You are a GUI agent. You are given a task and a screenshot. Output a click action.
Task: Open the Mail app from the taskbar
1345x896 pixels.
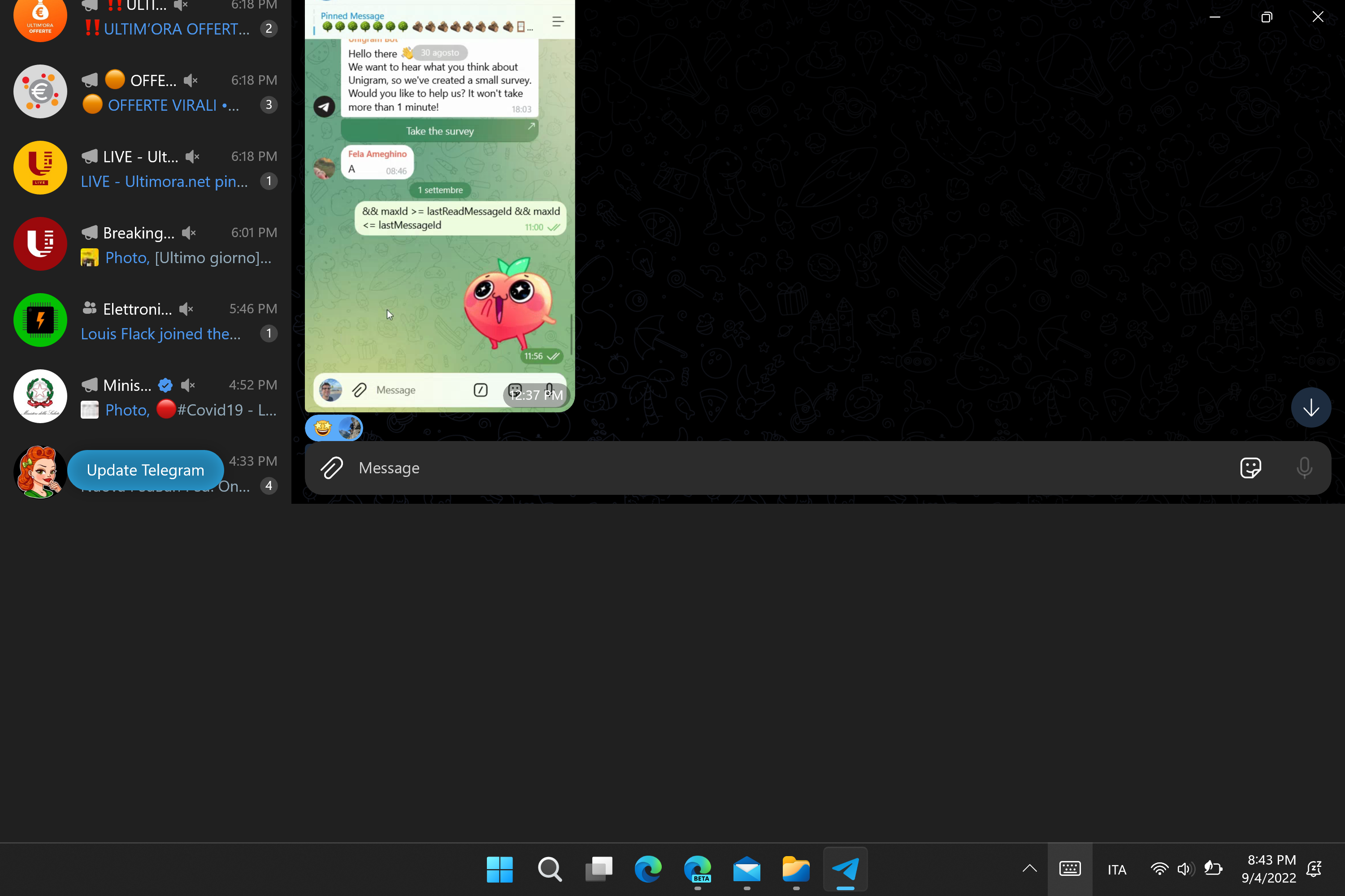746,869
